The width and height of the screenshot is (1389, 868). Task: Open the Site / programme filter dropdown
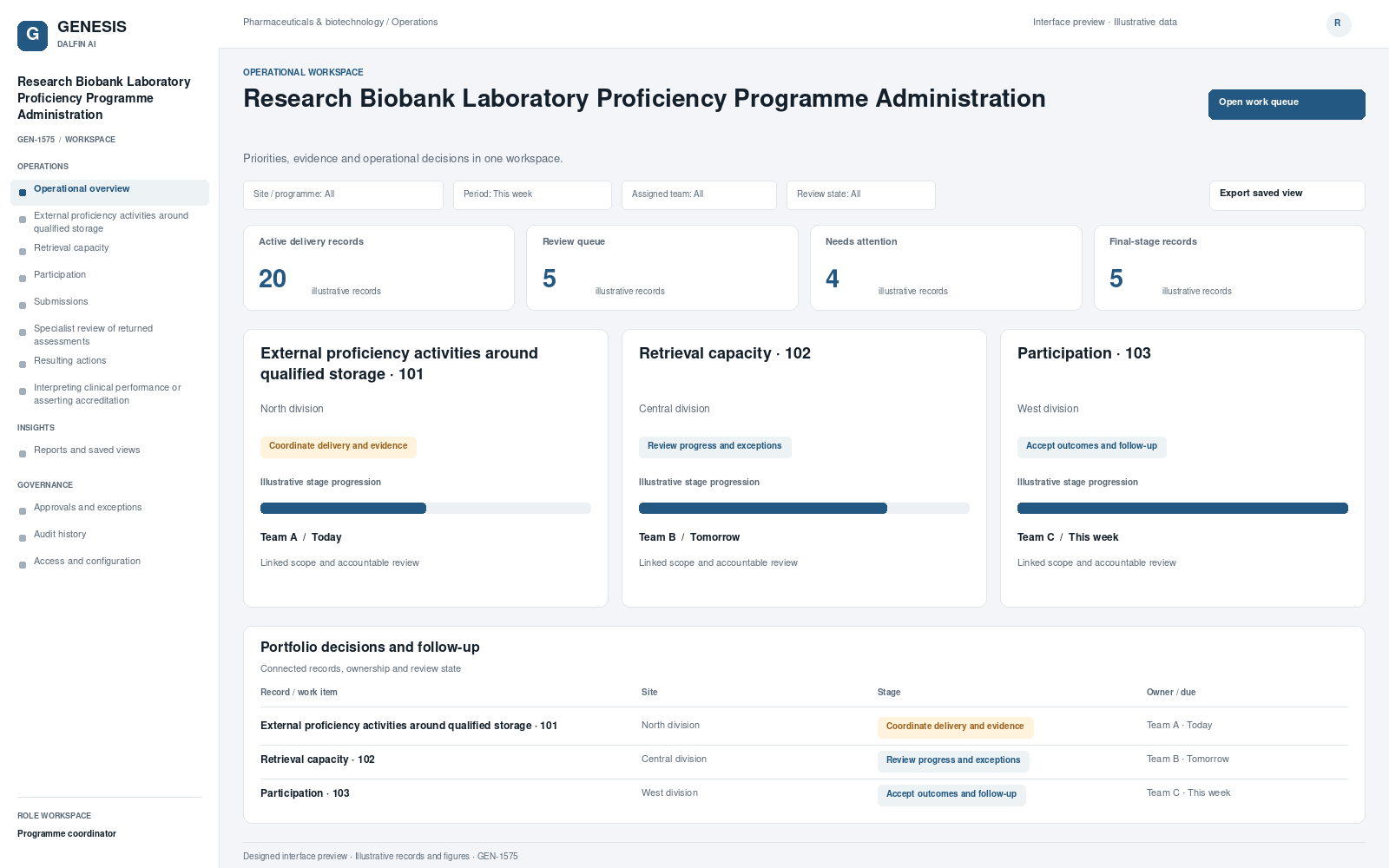tap(343, 195)
